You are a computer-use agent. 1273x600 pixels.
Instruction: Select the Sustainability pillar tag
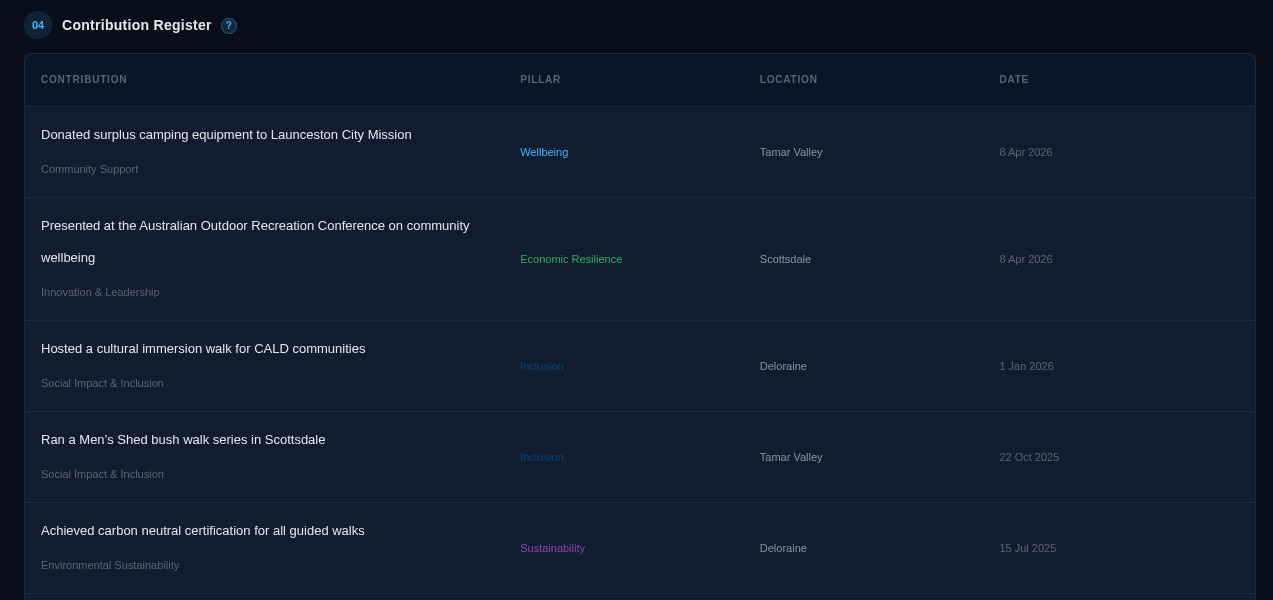click(552, 548)
